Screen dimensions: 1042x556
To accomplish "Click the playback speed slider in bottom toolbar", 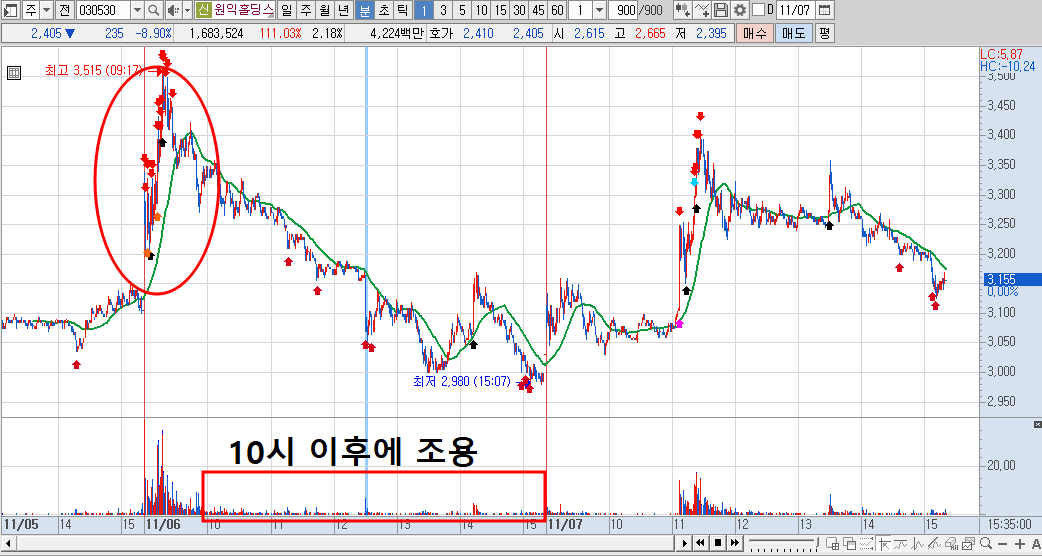I will coord(783,543).
